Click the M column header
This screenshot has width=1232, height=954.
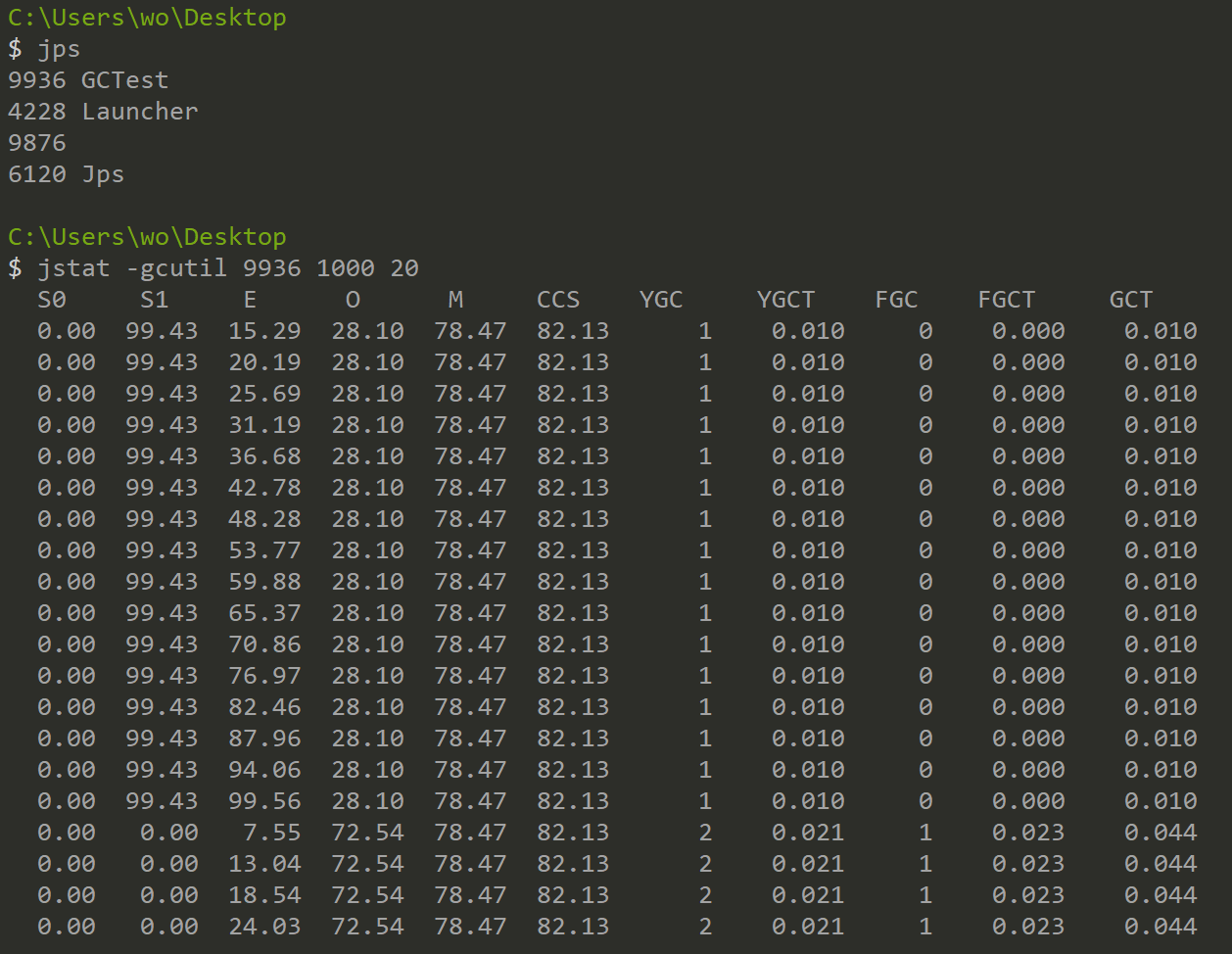[x=455, y=300]
